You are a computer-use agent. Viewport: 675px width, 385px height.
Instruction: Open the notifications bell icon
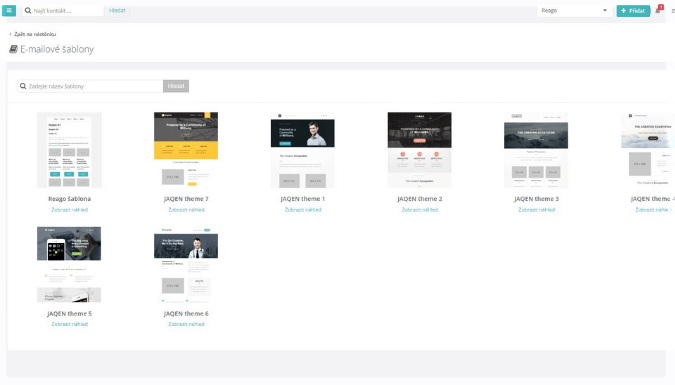click(658, 10)
